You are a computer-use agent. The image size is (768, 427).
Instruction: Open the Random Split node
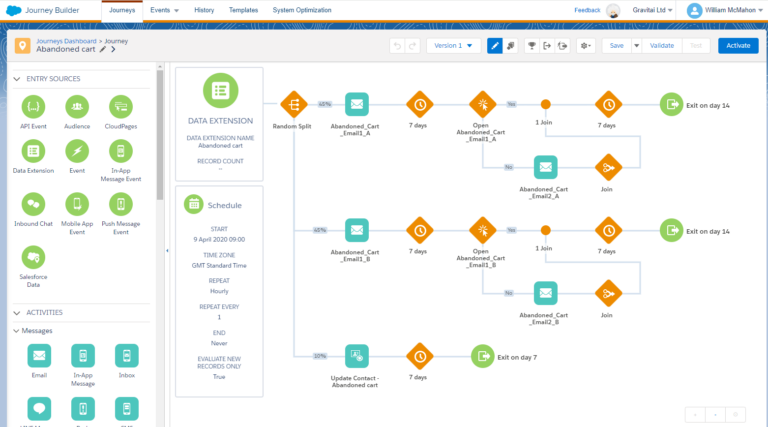(x=293, y=104)
